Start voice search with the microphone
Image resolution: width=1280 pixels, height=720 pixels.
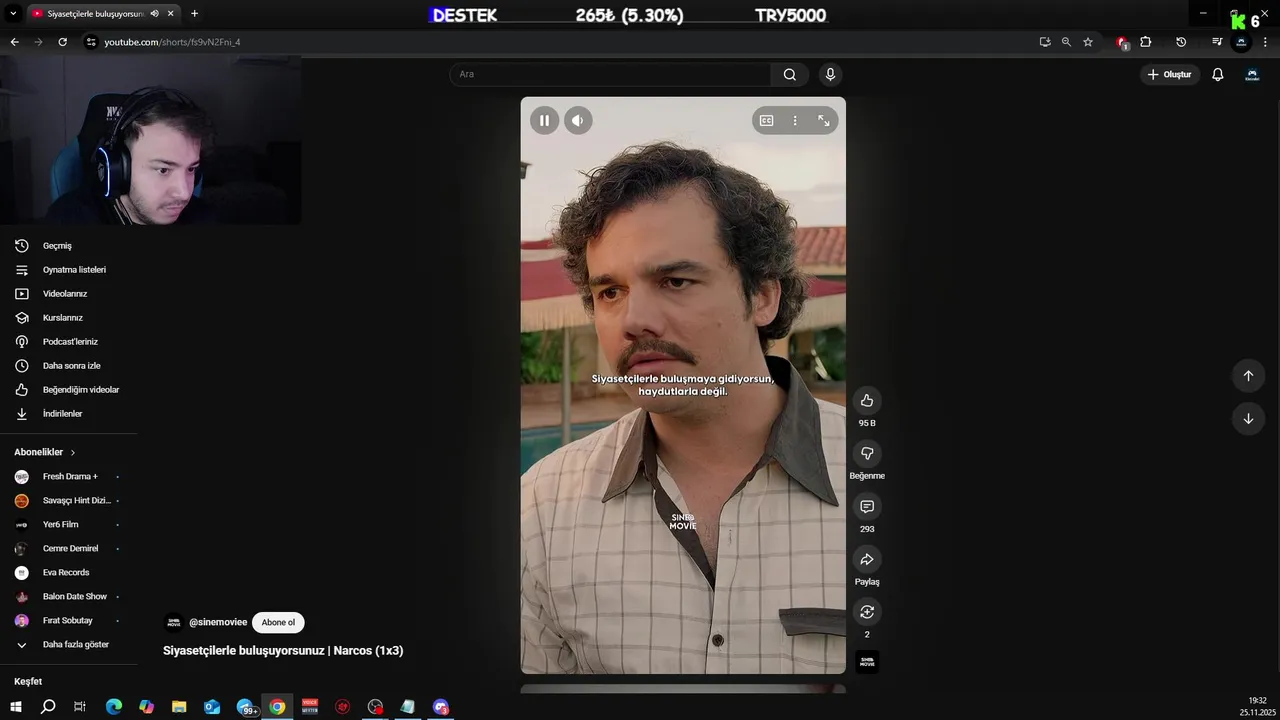830,74
